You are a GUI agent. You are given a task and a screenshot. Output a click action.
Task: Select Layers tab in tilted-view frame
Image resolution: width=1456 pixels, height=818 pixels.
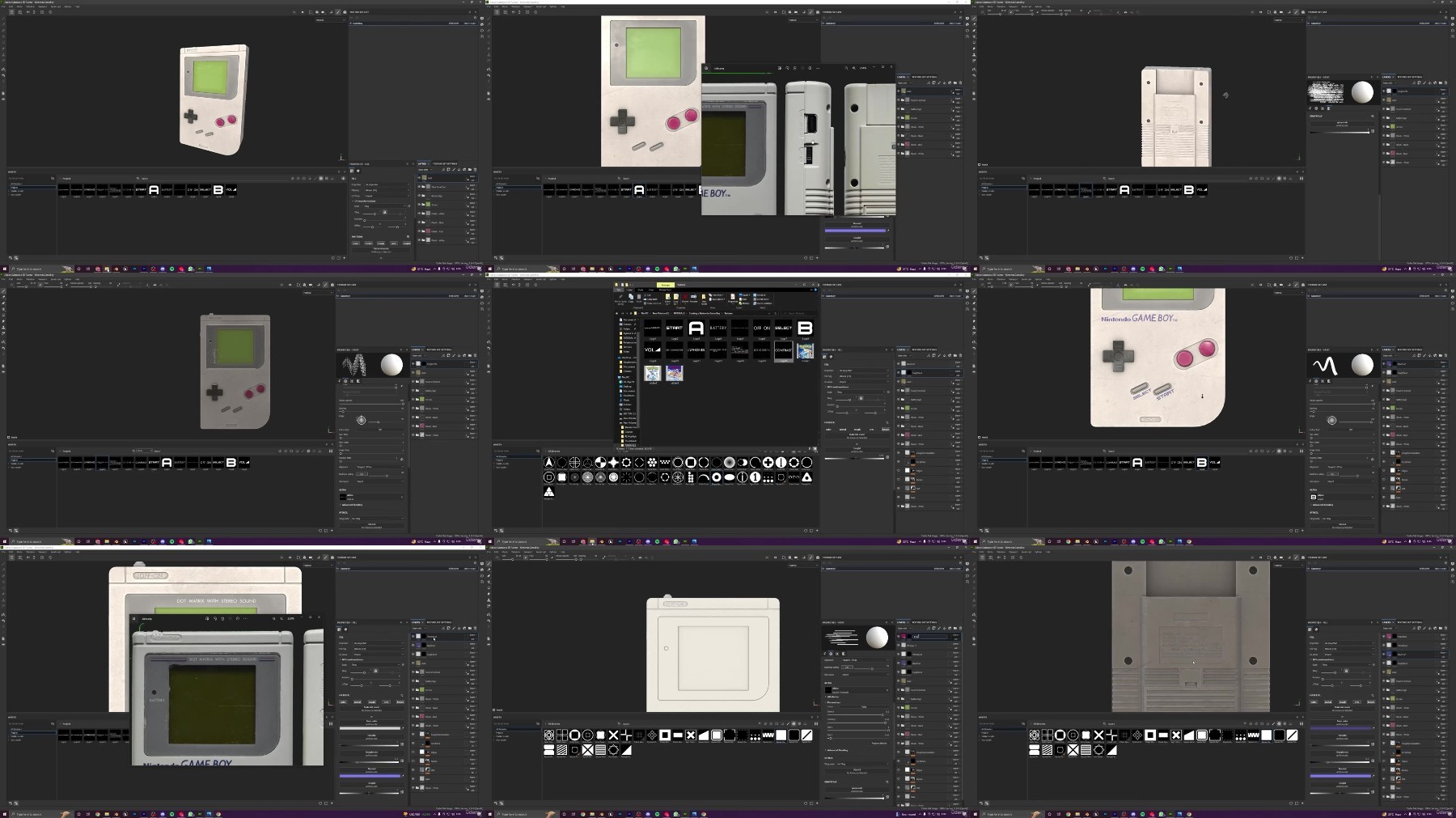(422, 163)
